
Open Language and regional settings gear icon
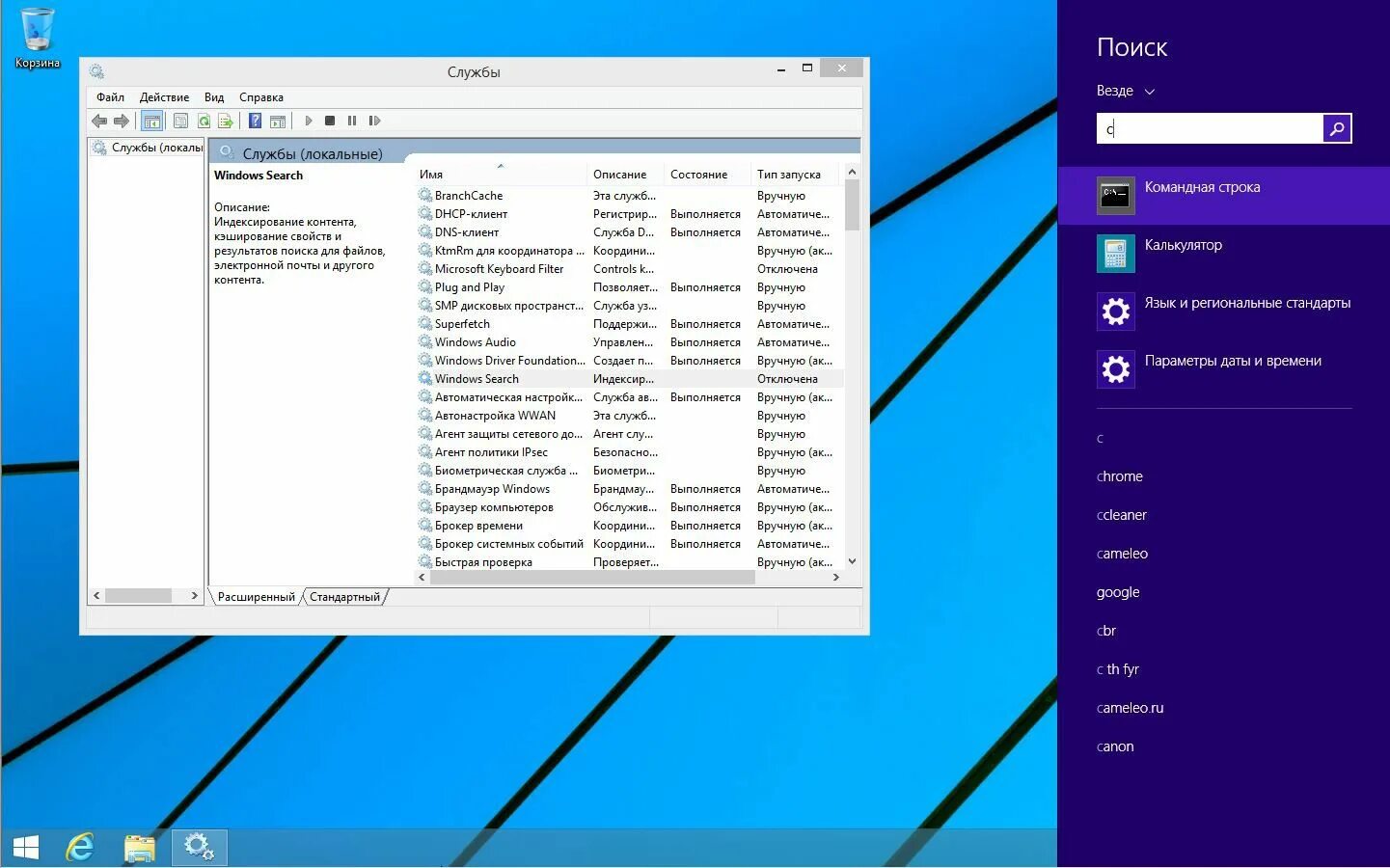point(1115,311)
